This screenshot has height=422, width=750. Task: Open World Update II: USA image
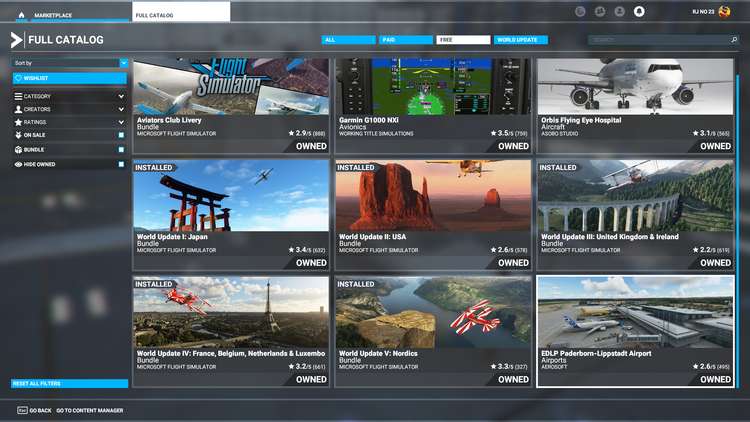[x=433, y=196]
